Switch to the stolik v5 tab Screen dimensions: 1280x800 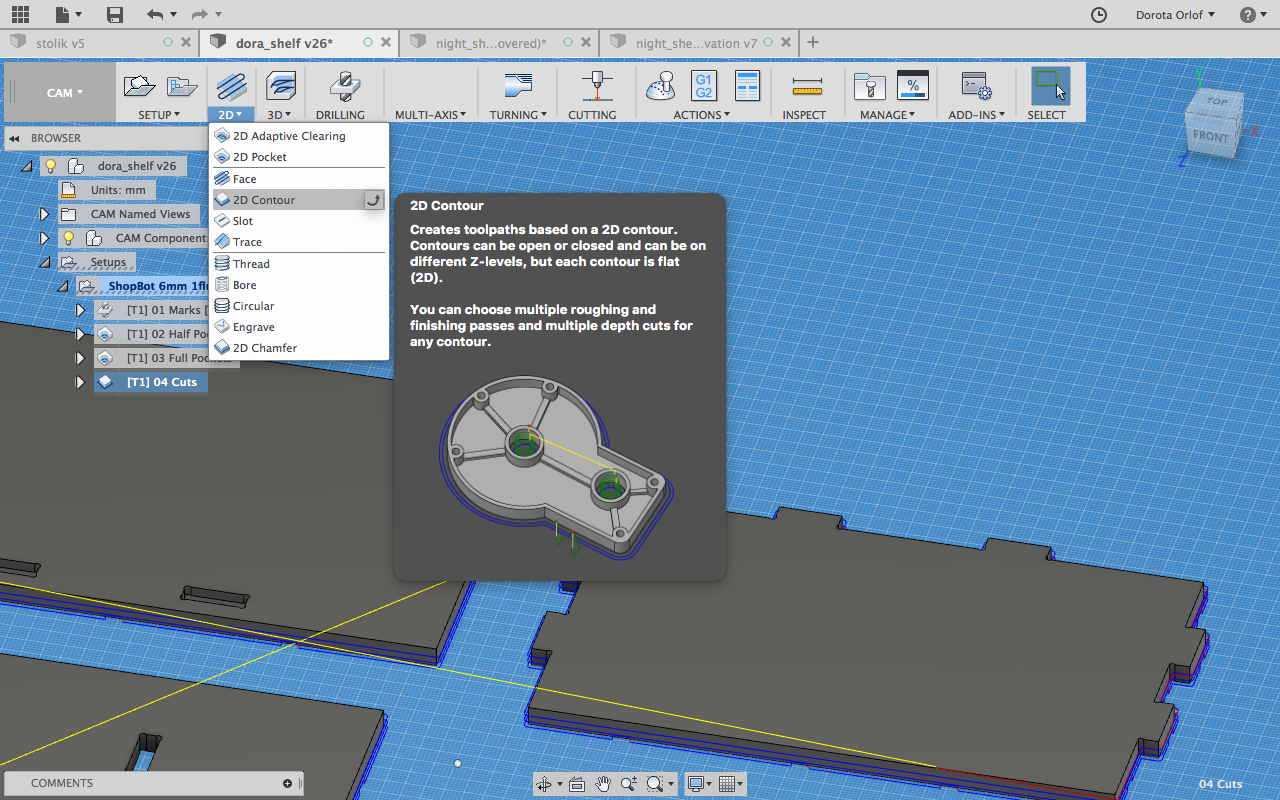tap(60, 43)
